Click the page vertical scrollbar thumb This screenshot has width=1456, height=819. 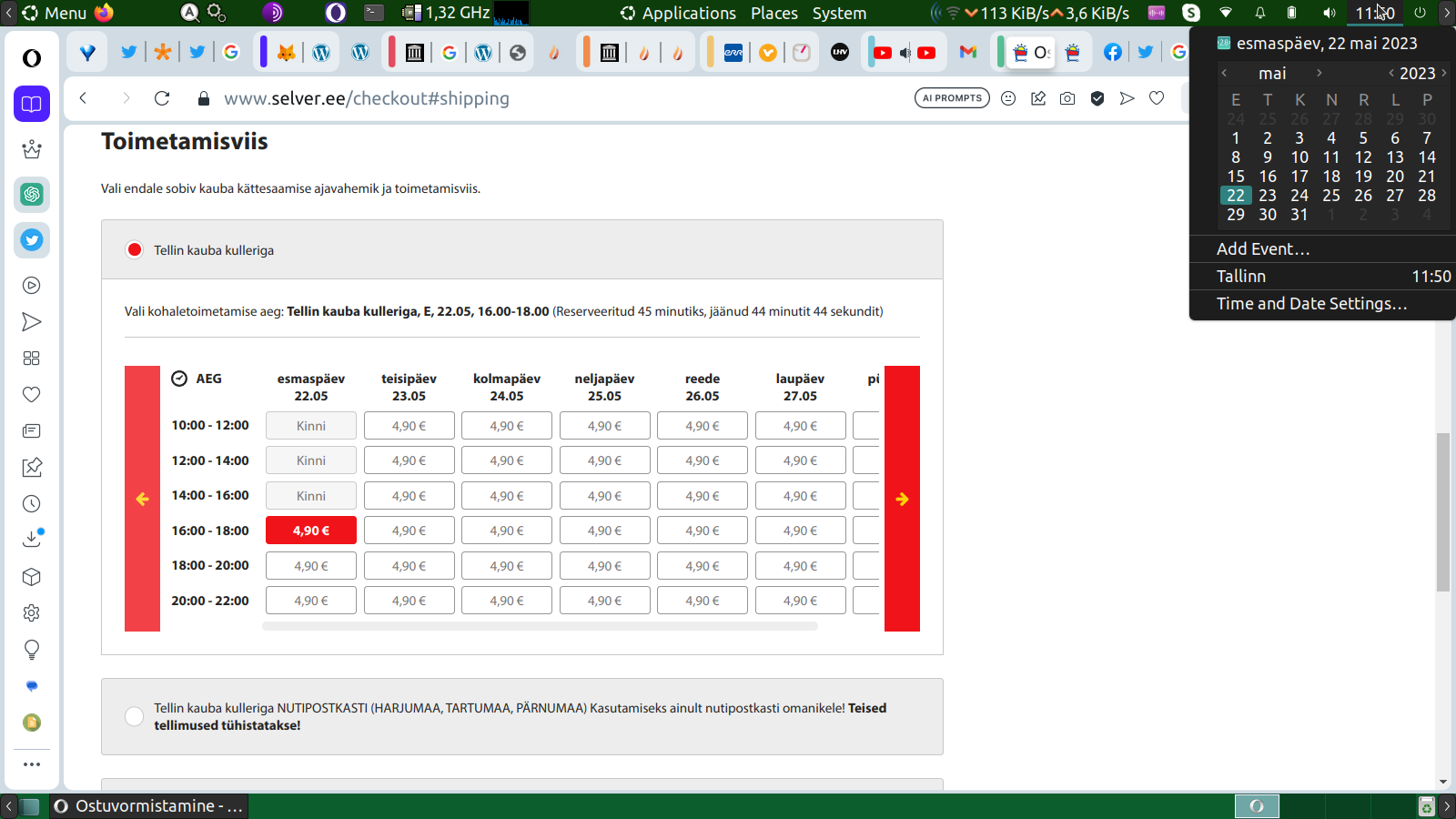[x=1443, y=512]
